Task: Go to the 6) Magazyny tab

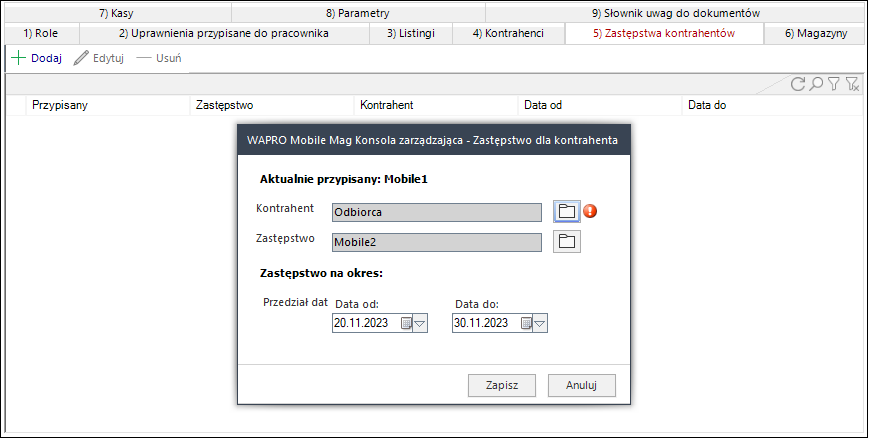Action: (815, 34)
